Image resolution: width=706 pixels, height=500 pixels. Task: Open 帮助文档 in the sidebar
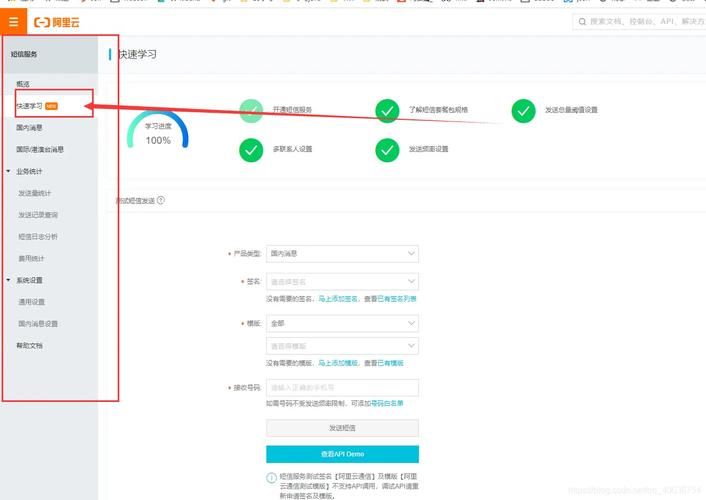[30, 345]
